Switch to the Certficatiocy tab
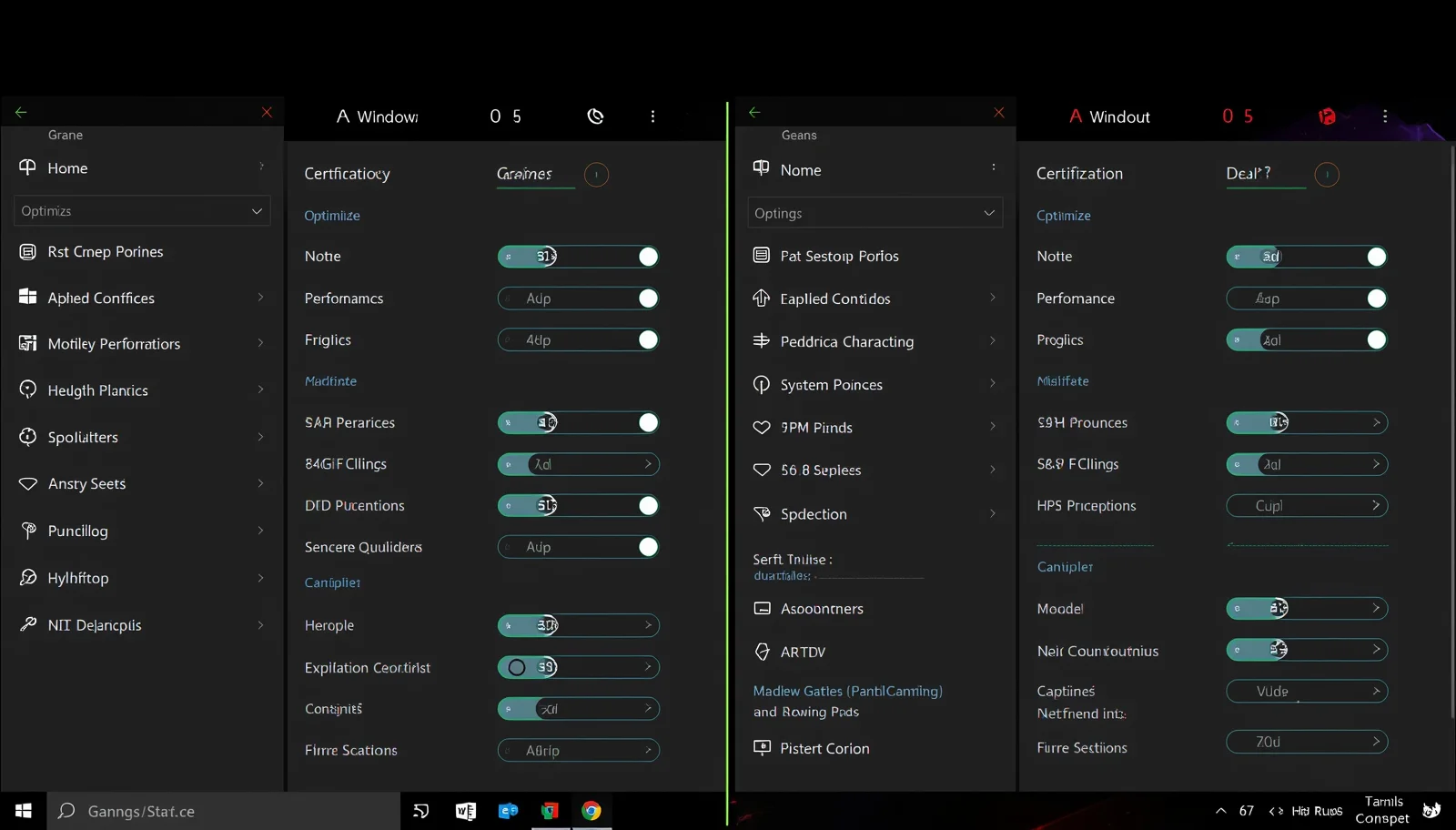Viewport: 1456px width, 830px height. (347, 173)
